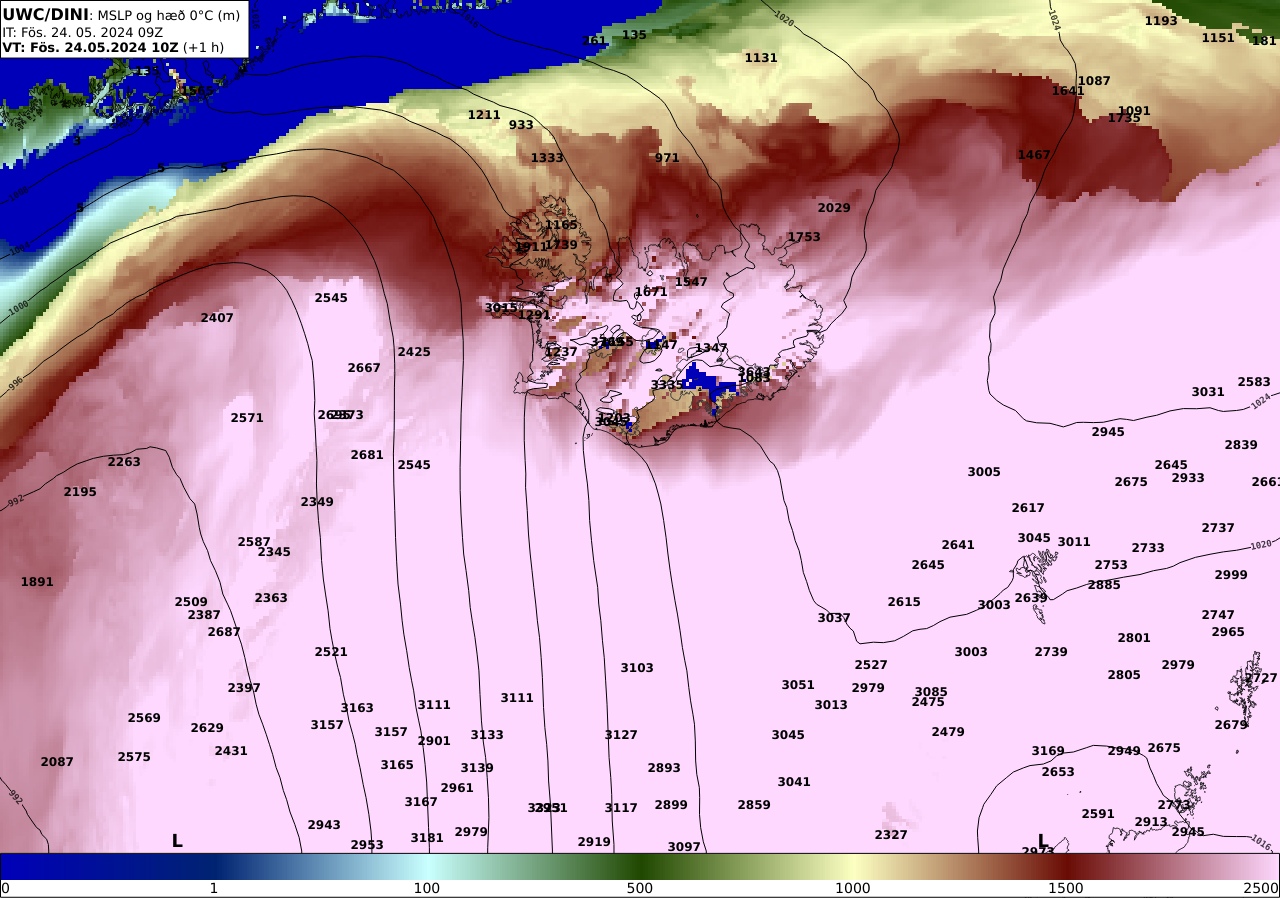Click the 2195 height label
1280x898 pixels.
click(80, 492)
